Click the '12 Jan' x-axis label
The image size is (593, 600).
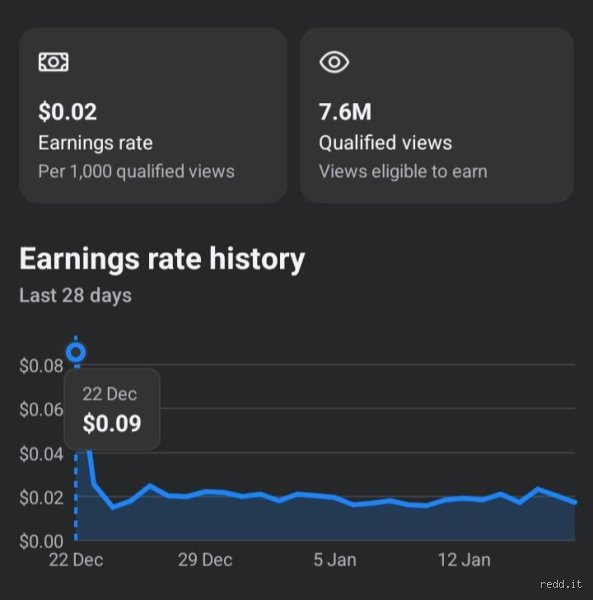coord(464,560)
